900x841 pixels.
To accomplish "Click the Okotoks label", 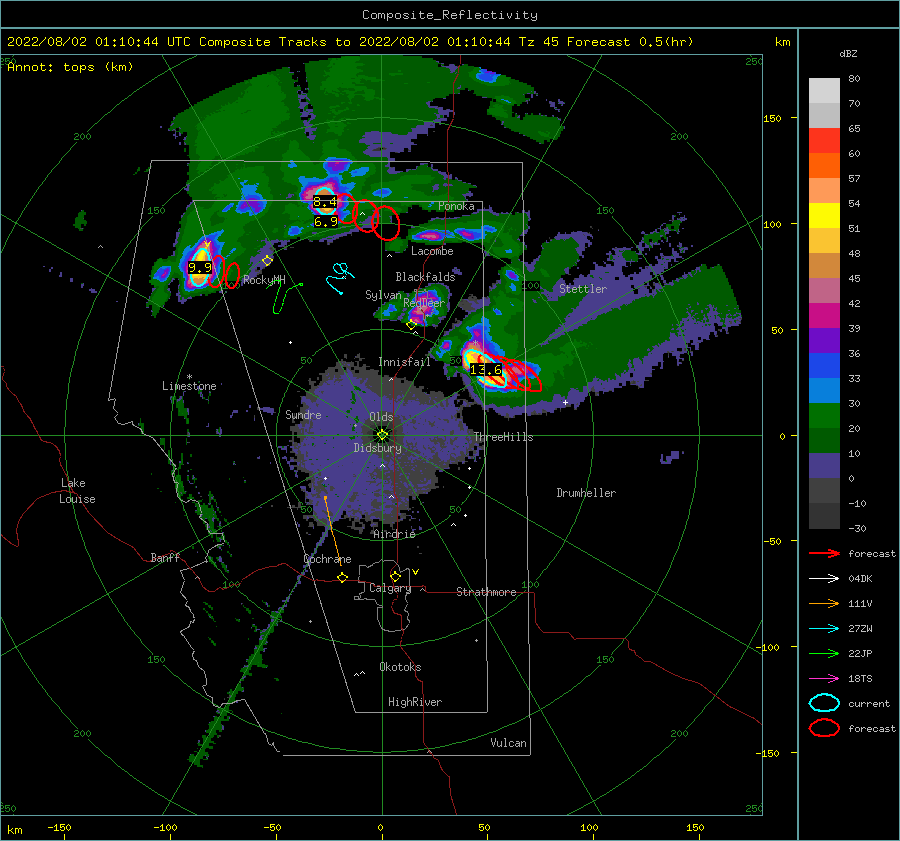I will [x=400, y=667].
